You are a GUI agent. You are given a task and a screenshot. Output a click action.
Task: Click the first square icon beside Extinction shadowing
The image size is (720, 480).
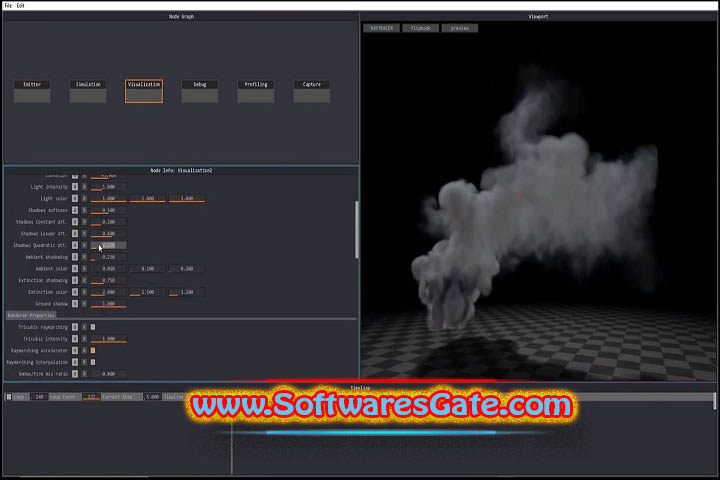point(75,280)
